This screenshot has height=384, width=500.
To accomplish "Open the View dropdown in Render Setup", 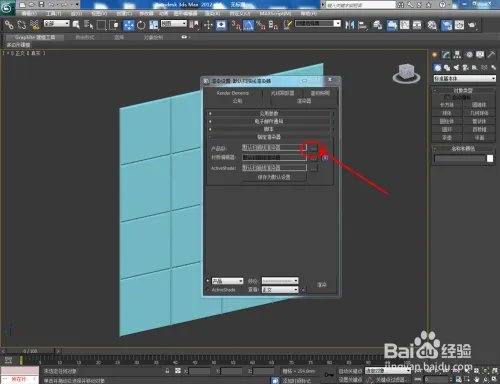I will [280, 290].
